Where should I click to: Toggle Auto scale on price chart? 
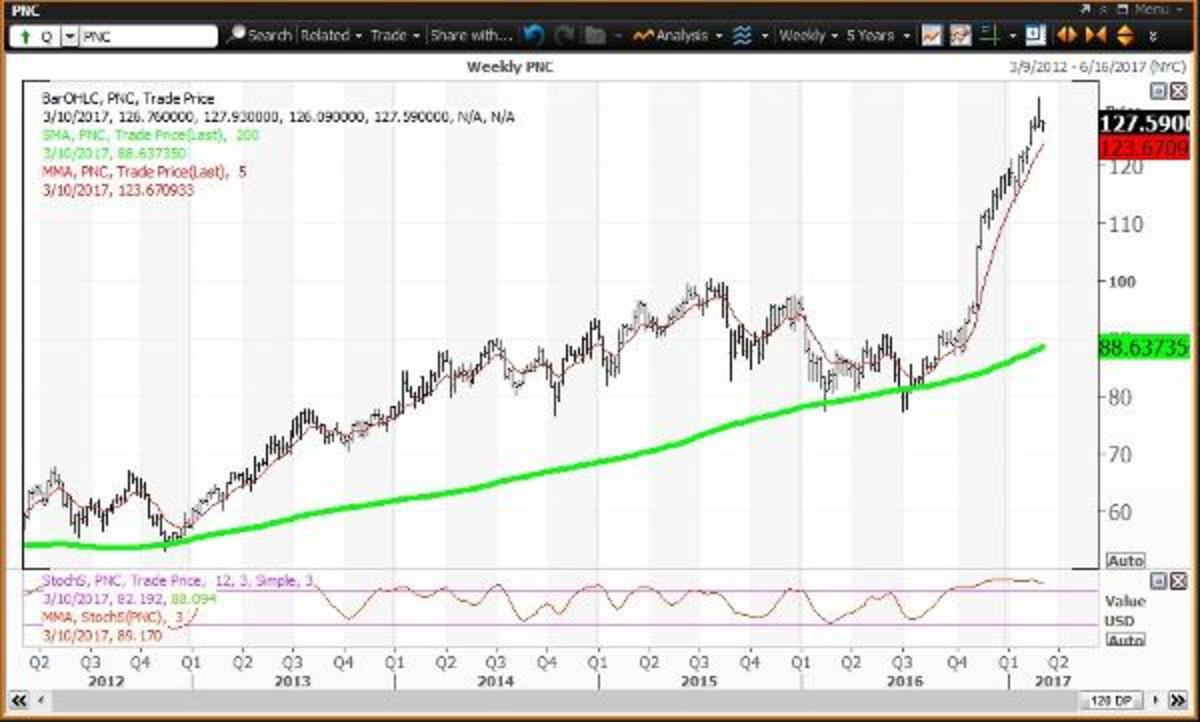tap(1125, 561)
